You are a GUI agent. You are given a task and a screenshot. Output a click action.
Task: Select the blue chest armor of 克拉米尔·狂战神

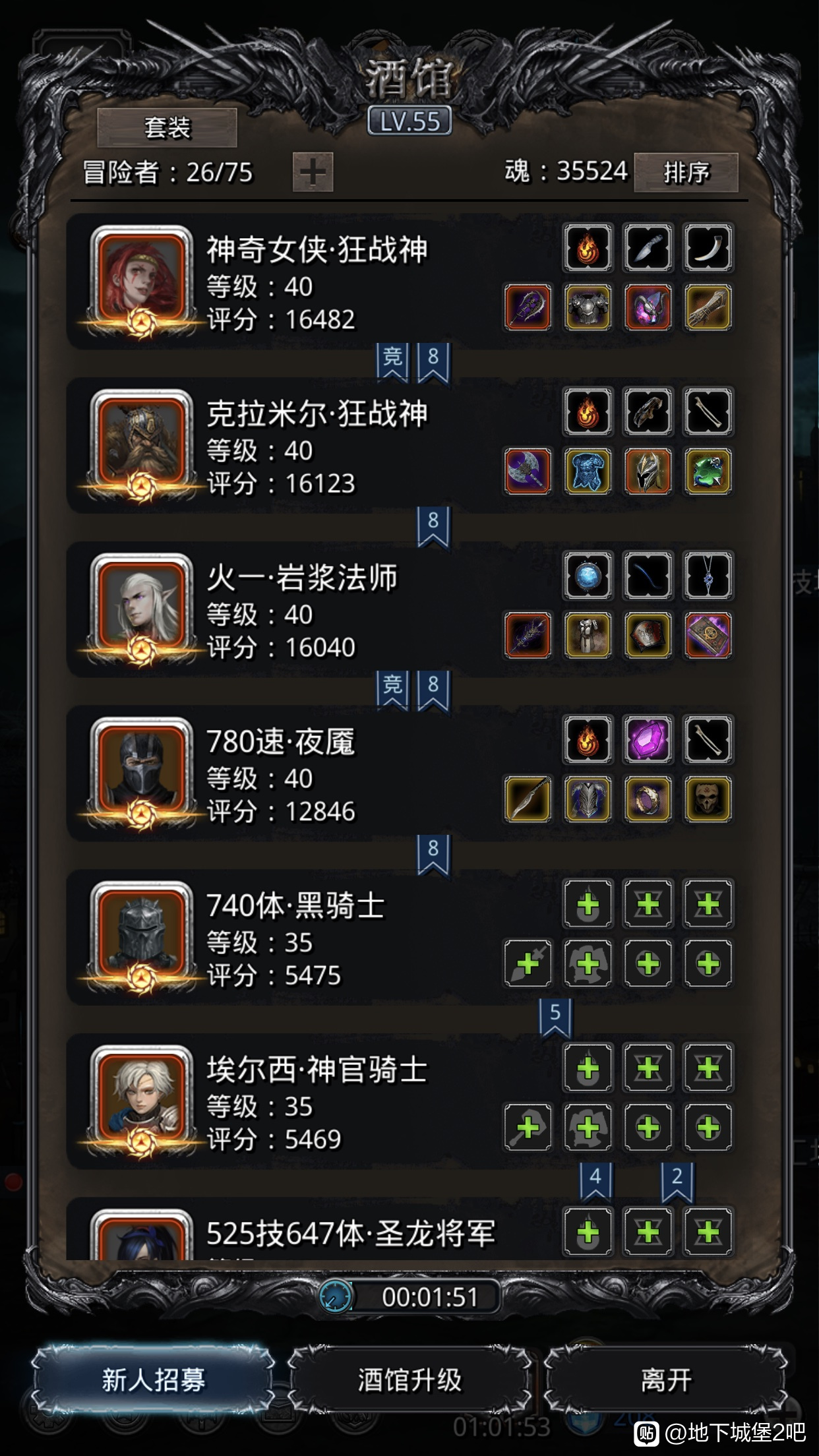(x=588, y=471)
